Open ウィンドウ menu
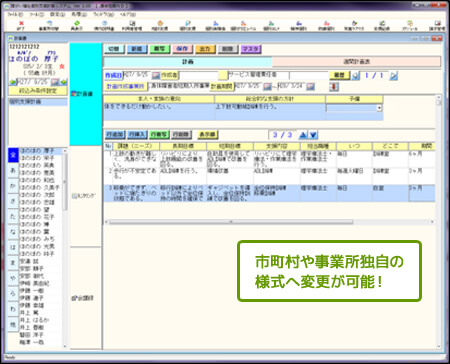Image resolution: width=450 pixels, height=364 pixels. tap(104, 15)
